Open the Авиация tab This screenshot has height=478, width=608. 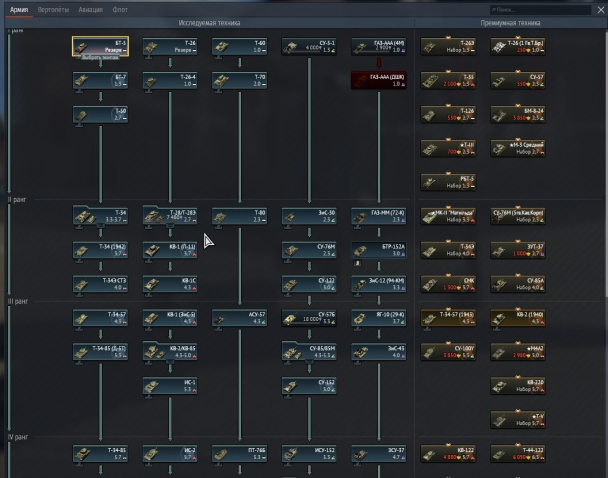[90, 10]
